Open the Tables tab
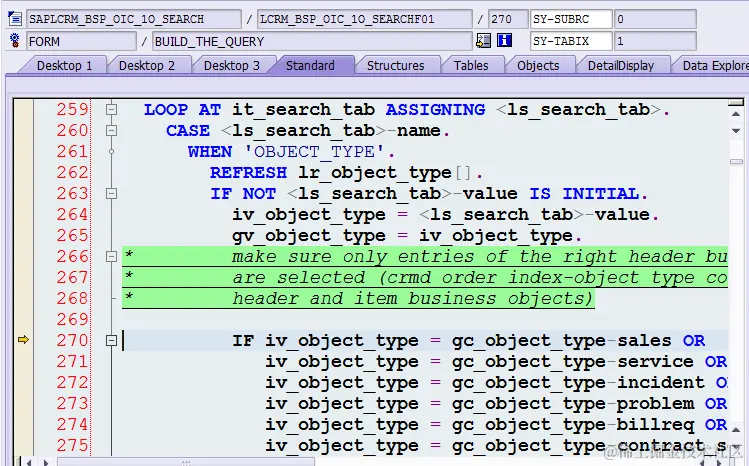This screenshot has height=466, width=749. [x=471, y=65]
